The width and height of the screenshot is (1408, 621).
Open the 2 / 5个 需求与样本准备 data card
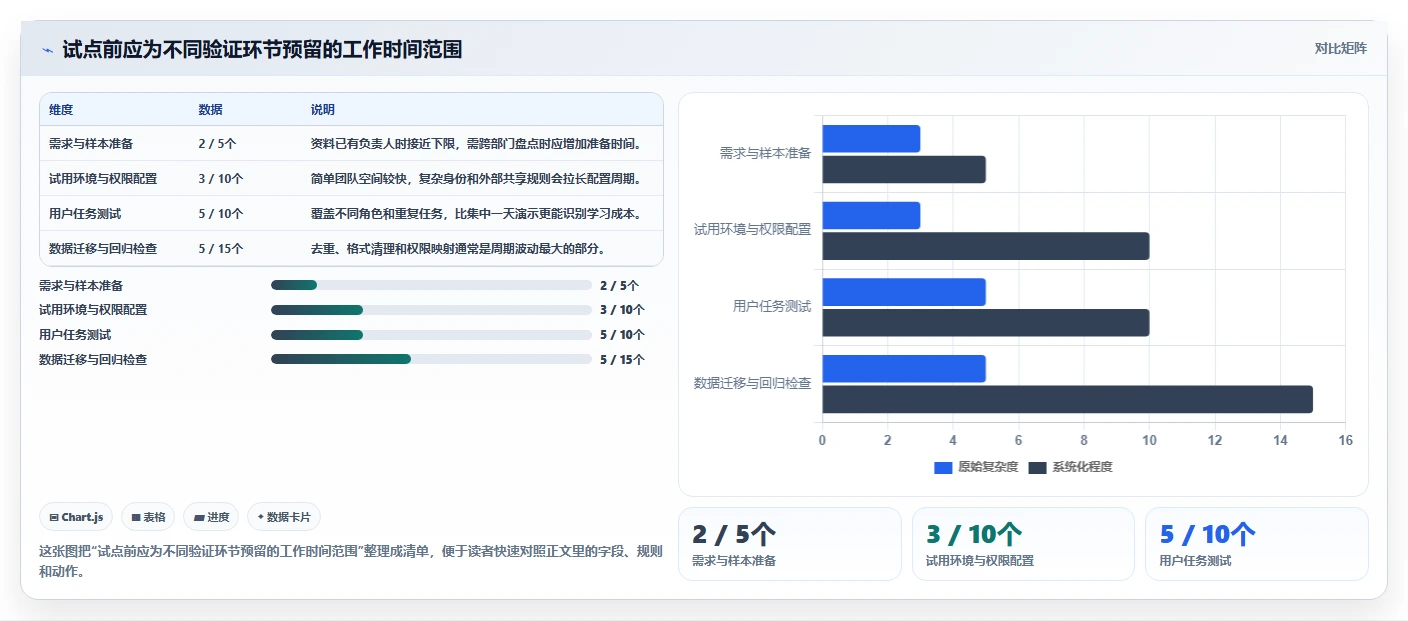pos(790,544)
